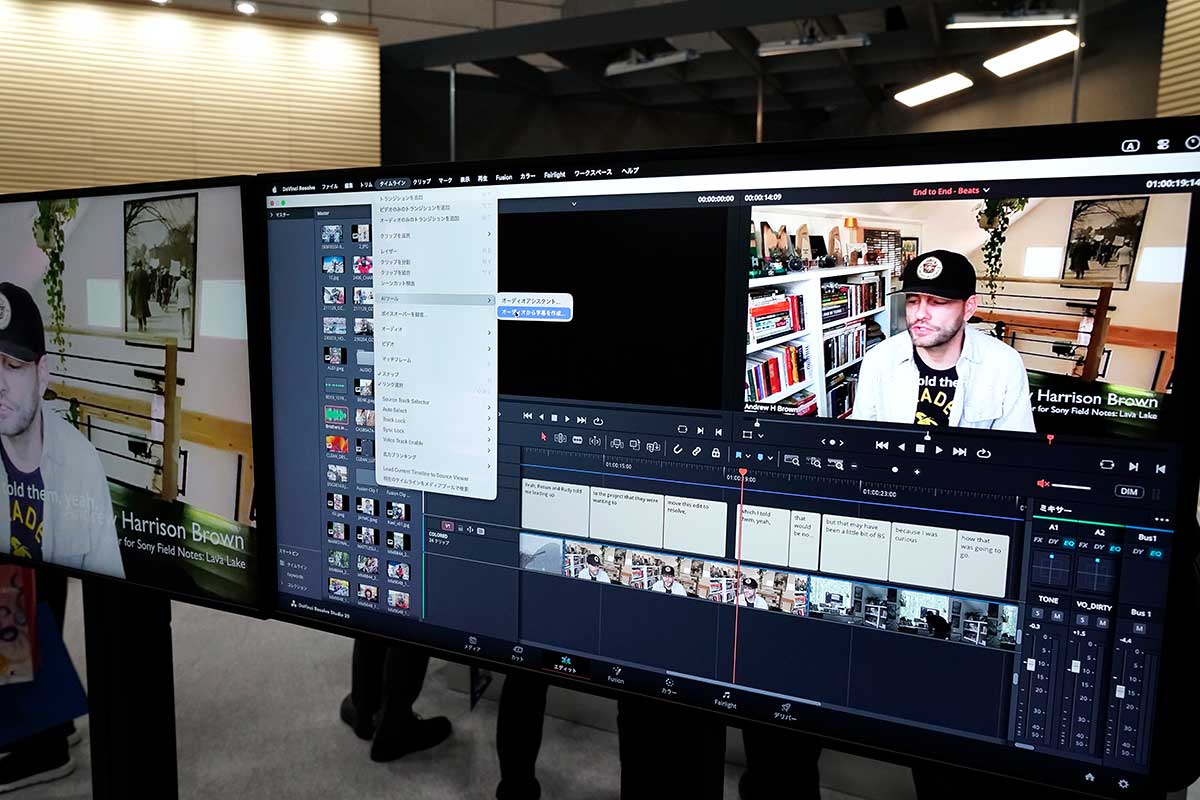
Task: Click the Trim Edit mode tool
Action: coord(560,438)
